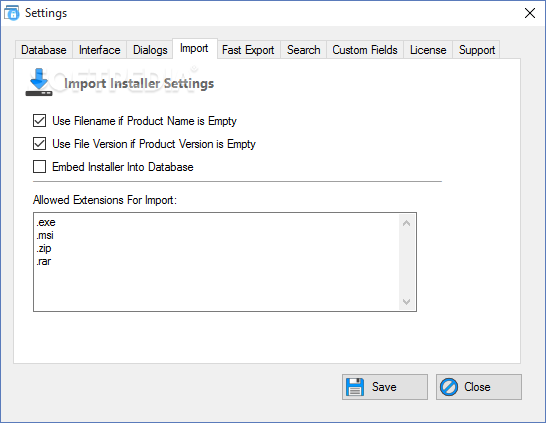Show the Support tab
The width and height of the screenshot is (546, 423).
(x=477, y=50)
